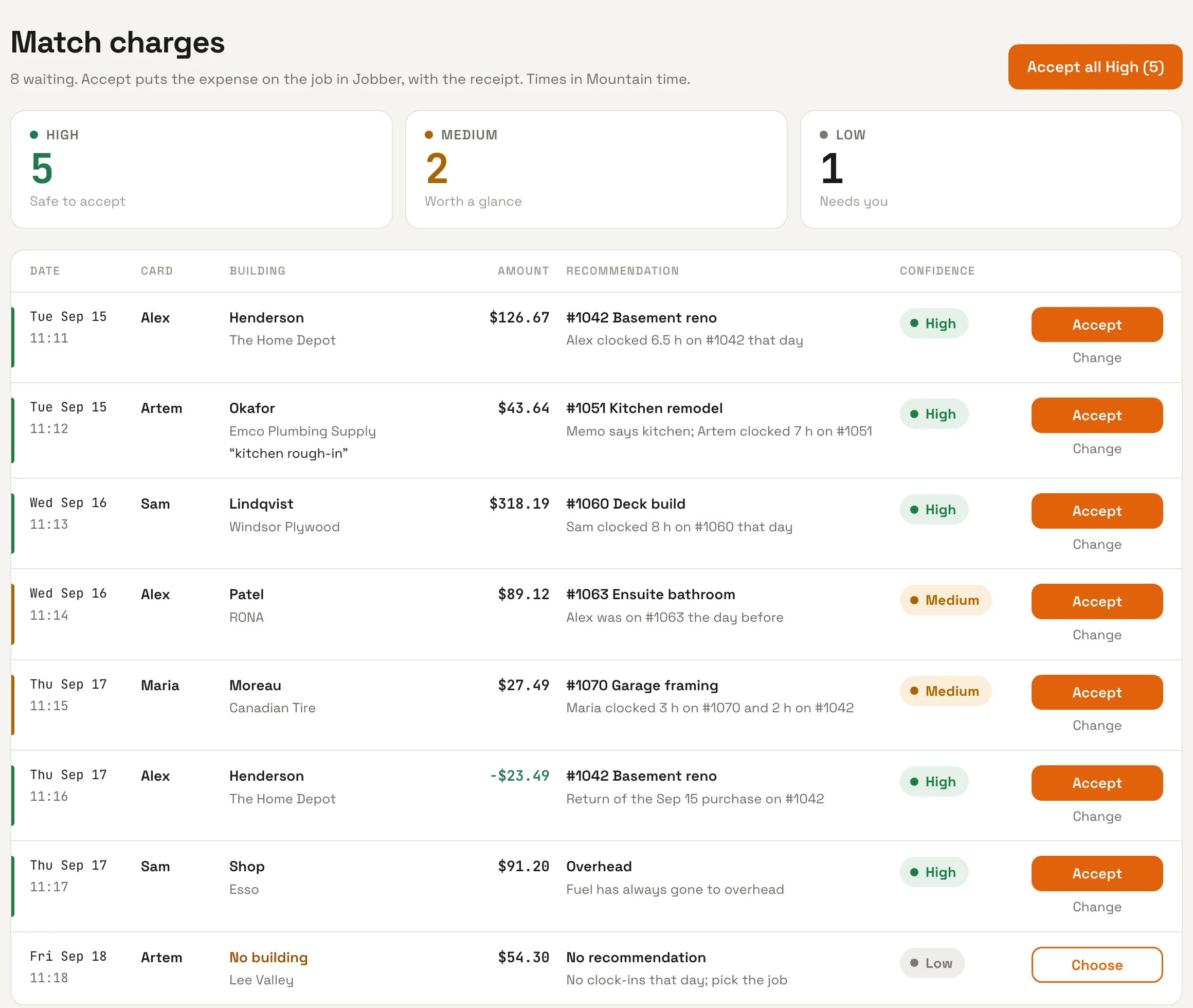Viewport: 1193px width, 1008px height.
Task: Change the $126.67 Henderson charge match
Action: [x=1096, y=358]
